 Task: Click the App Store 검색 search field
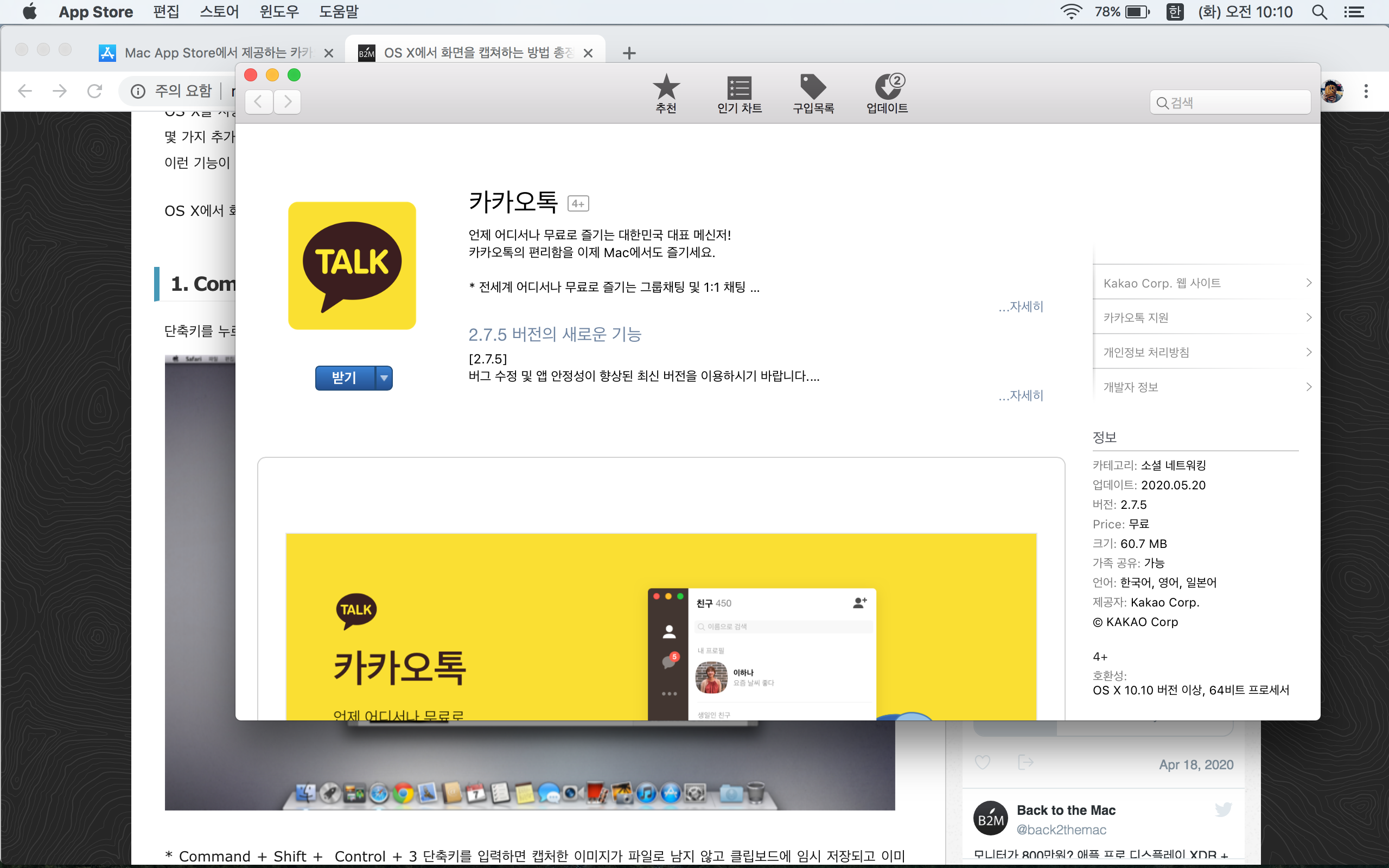pos(1230,102)
